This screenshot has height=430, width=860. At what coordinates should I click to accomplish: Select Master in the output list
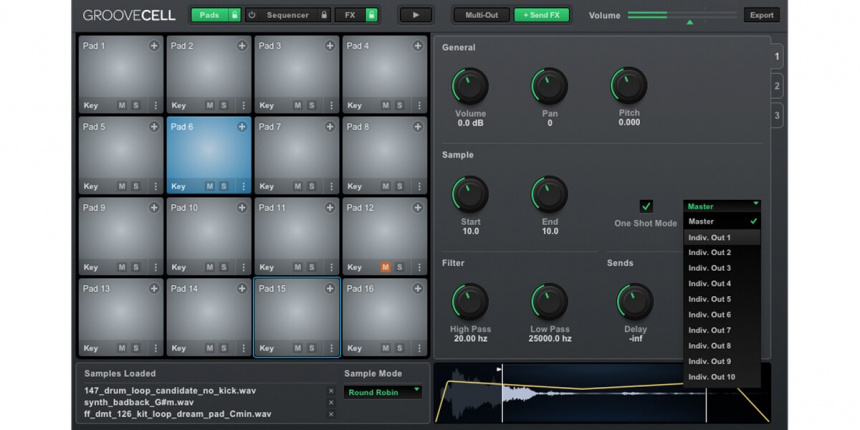722,222
